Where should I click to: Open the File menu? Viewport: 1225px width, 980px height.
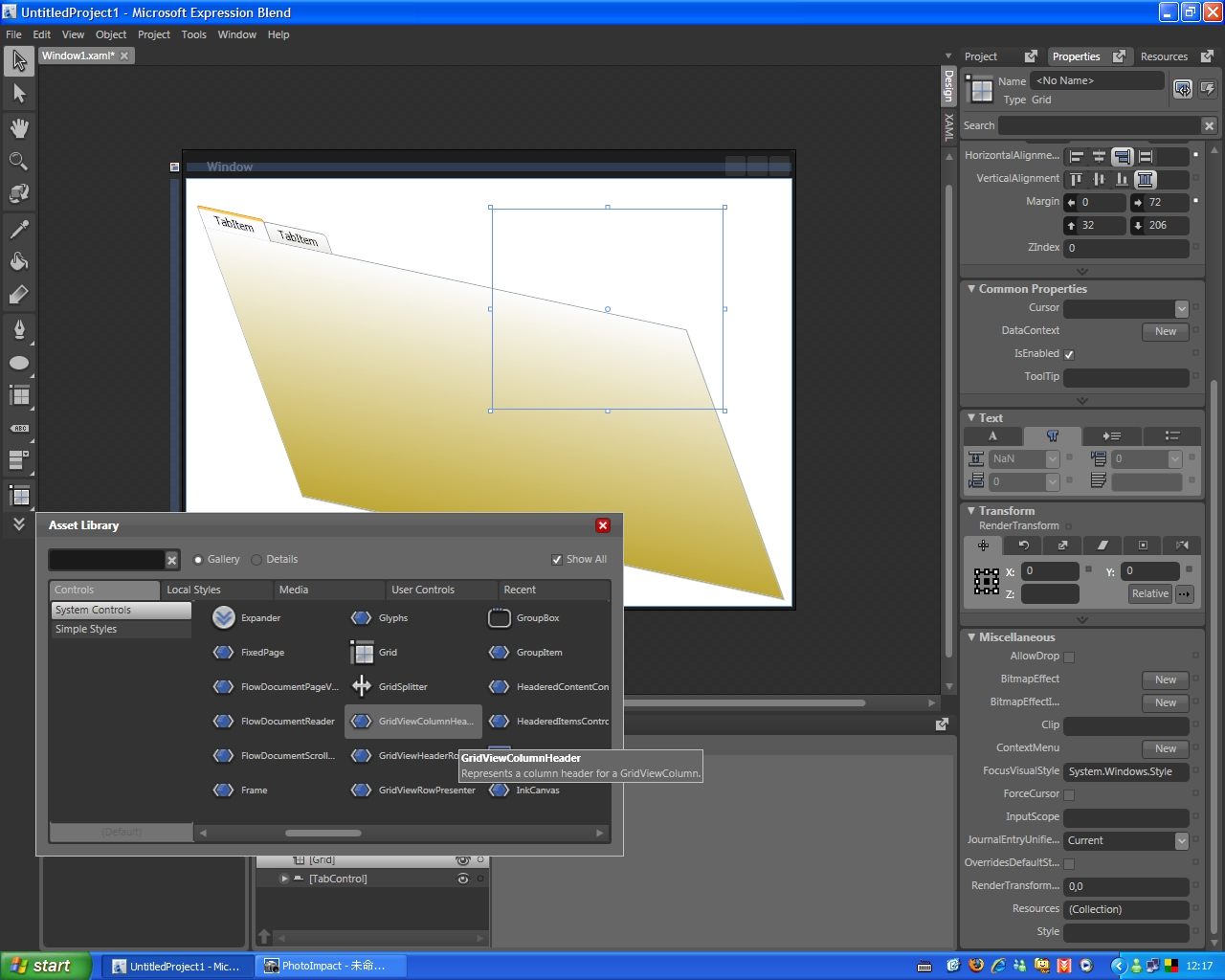coord(13,34)
